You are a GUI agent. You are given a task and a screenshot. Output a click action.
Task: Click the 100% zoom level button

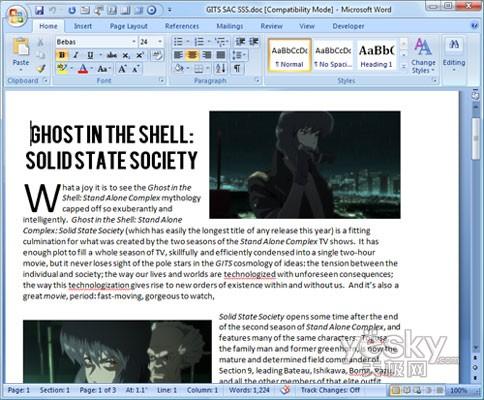click(x=459, y=390)
